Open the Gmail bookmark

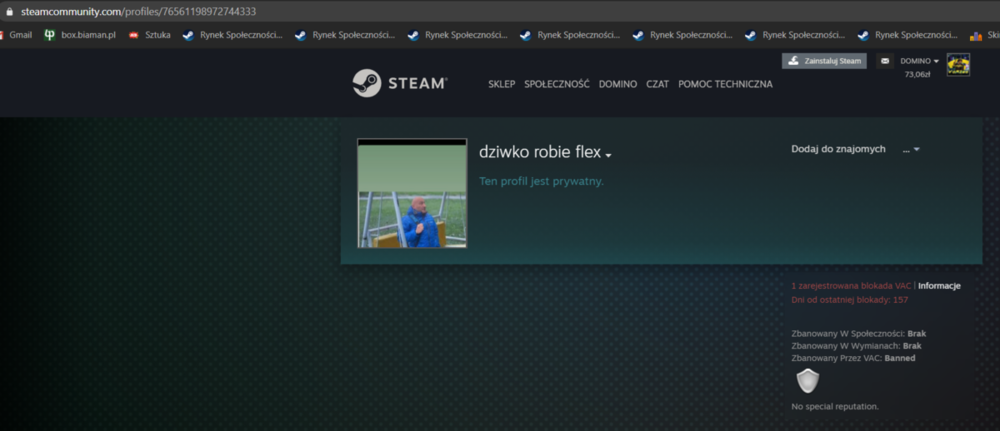[x=15, y=35]
